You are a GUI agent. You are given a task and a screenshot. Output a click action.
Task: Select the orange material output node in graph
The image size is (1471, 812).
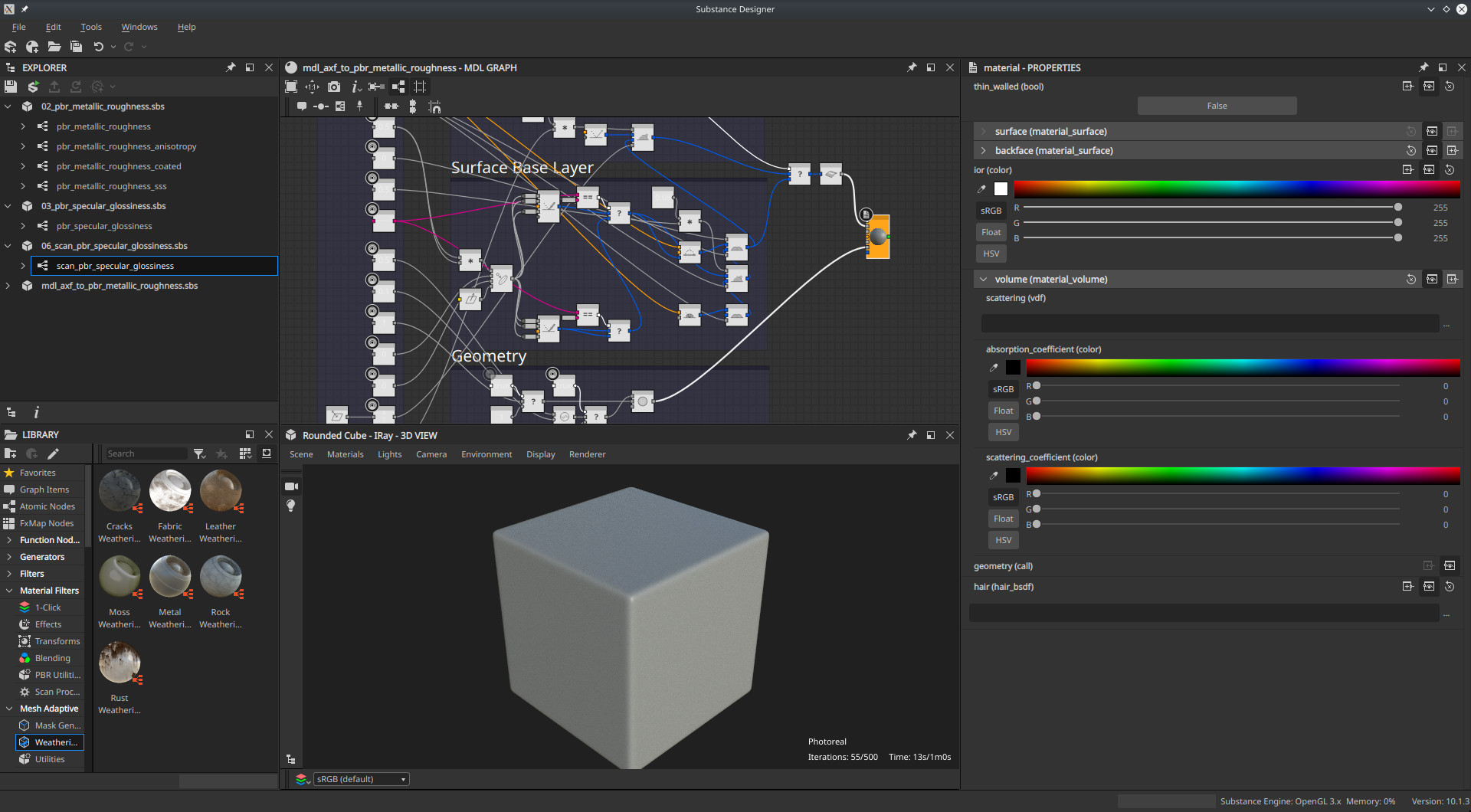click(x=878, y=237)
